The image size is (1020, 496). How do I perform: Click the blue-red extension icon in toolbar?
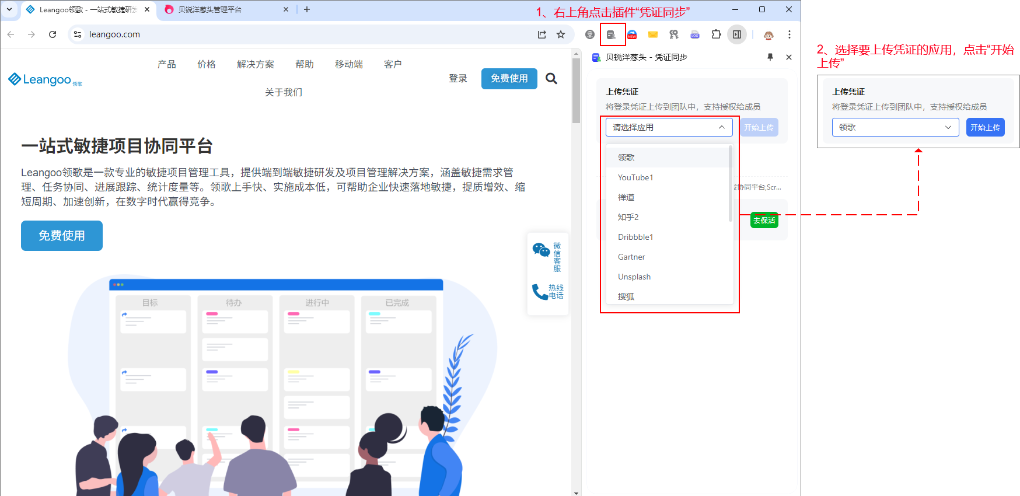click(x=632, y=34)
